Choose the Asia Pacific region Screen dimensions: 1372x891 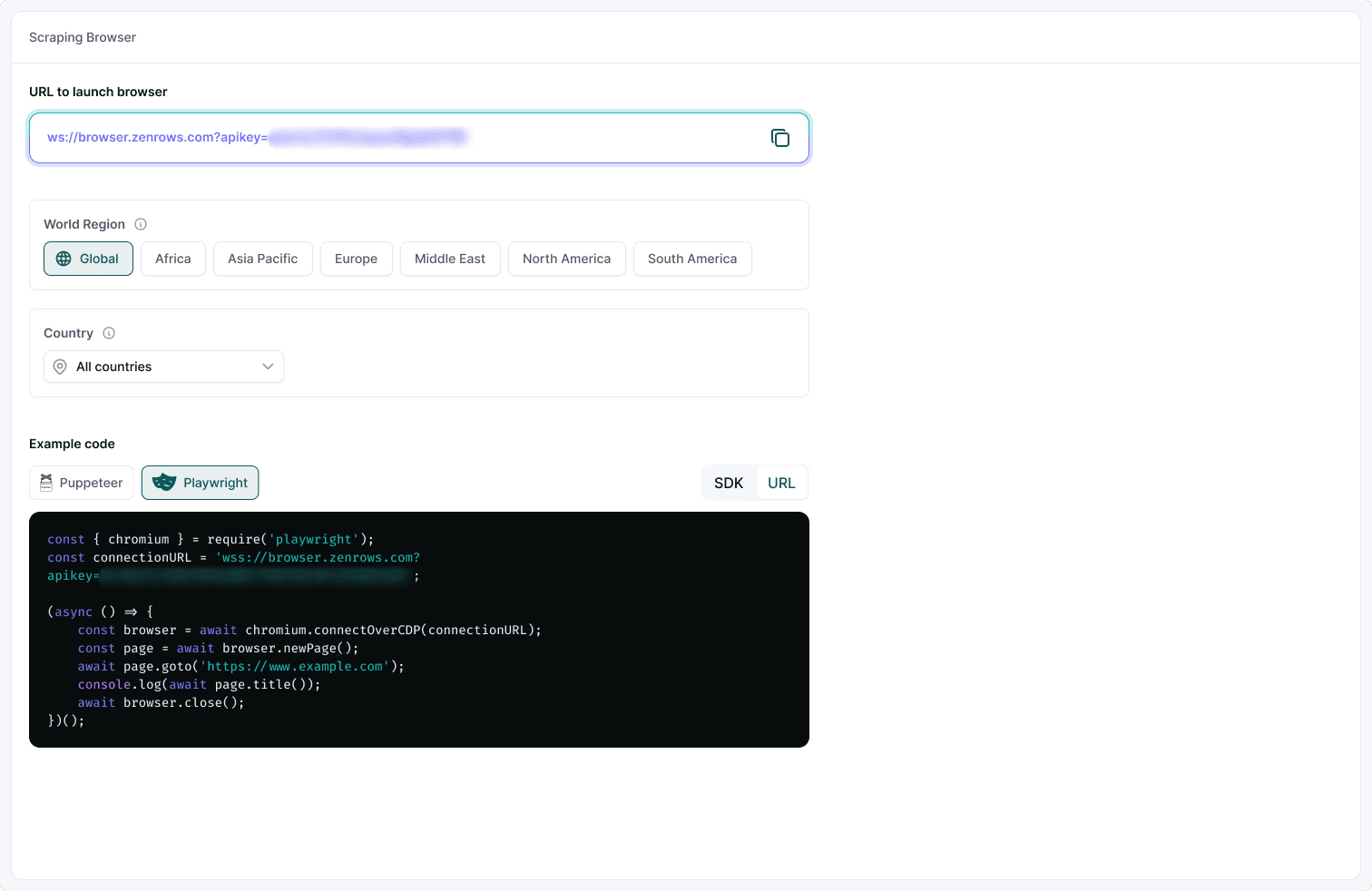(263, 259)
